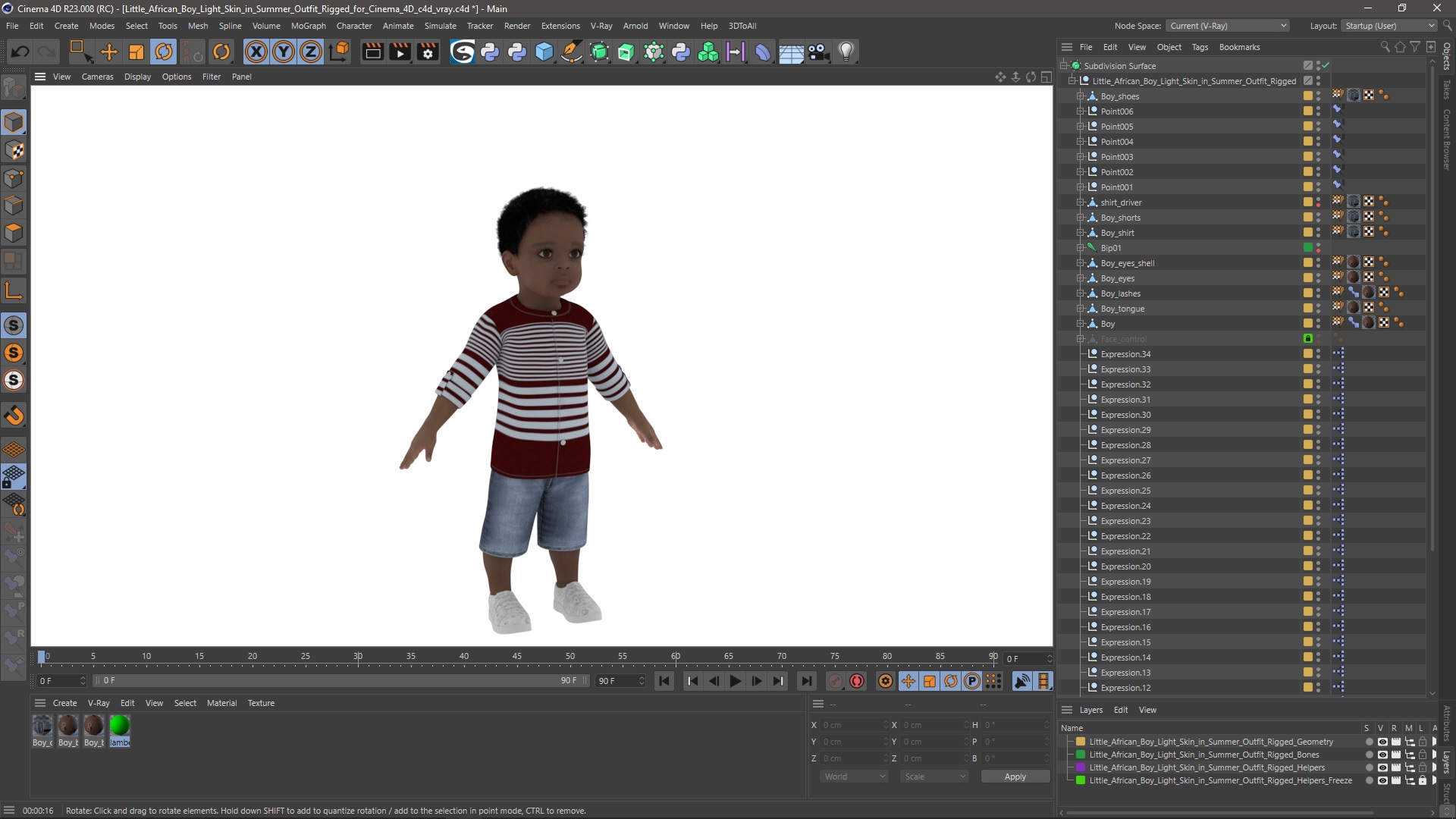This screenshot has height=819, width=1456.
Task: Open the Character menu
Action: [x=354, y=26]
